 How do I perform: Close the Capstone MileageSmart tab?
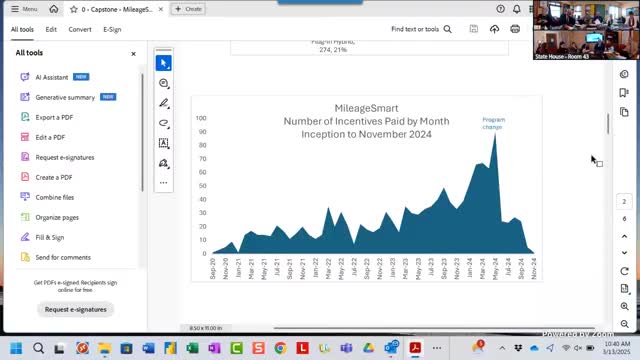click(161, 9)
